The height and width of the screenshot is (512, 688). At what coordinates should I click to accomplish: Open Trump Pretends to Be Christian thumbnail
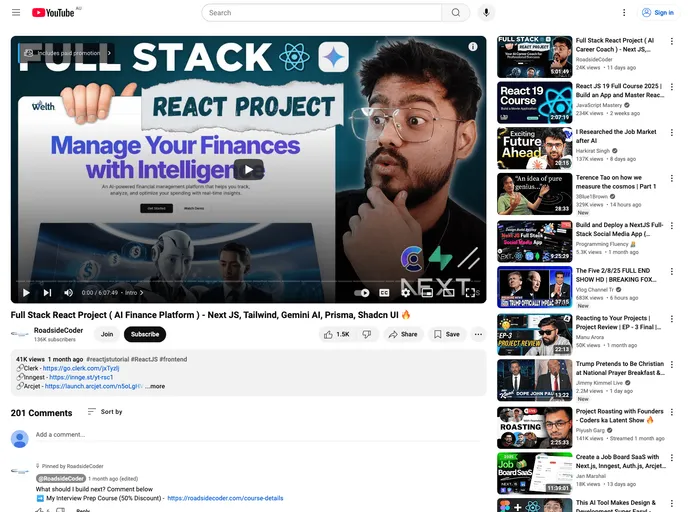(534, 380)
